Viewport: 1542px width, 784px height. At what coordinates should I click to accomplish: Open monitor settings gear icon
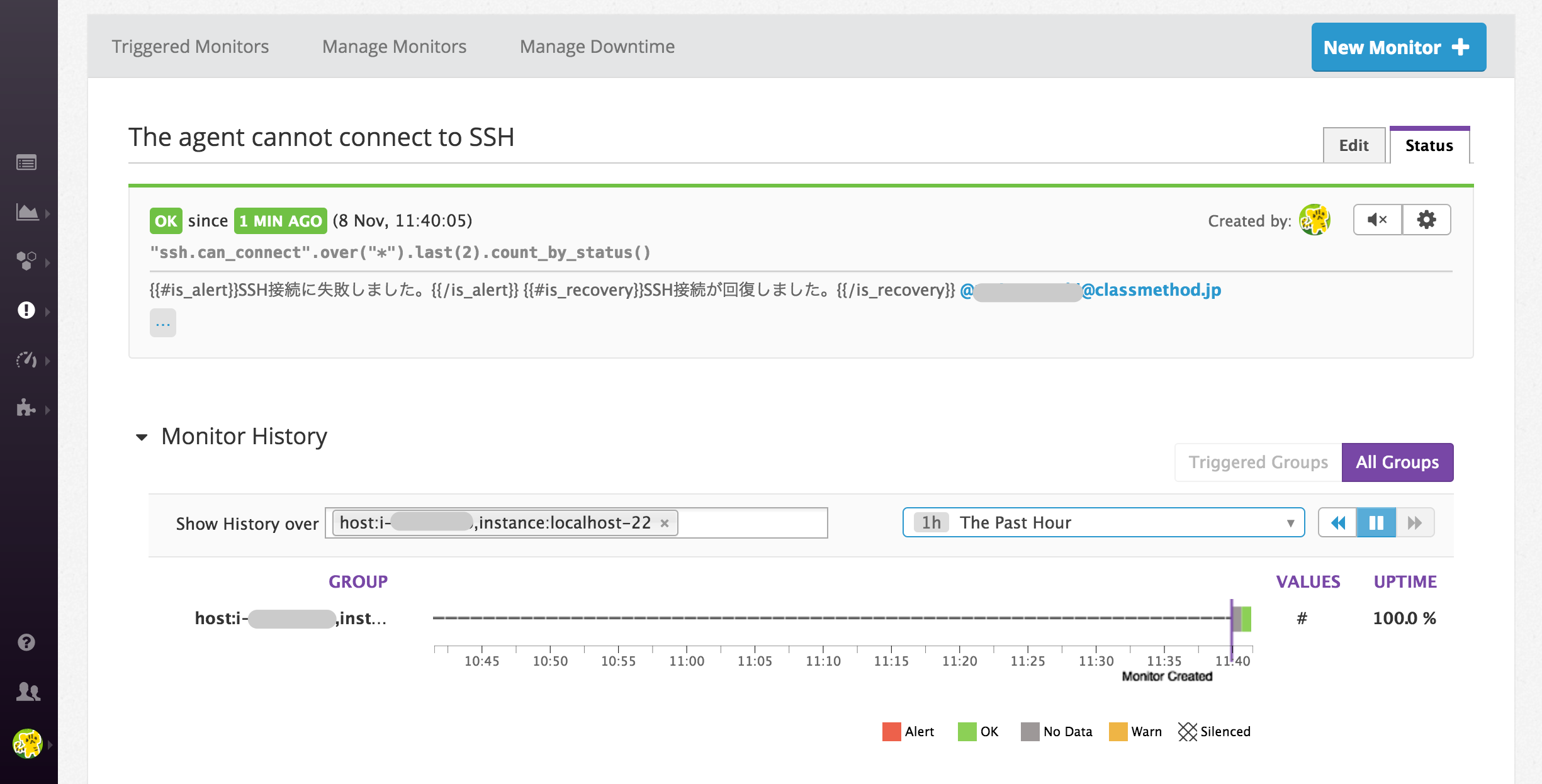[x=1426, y=220]
